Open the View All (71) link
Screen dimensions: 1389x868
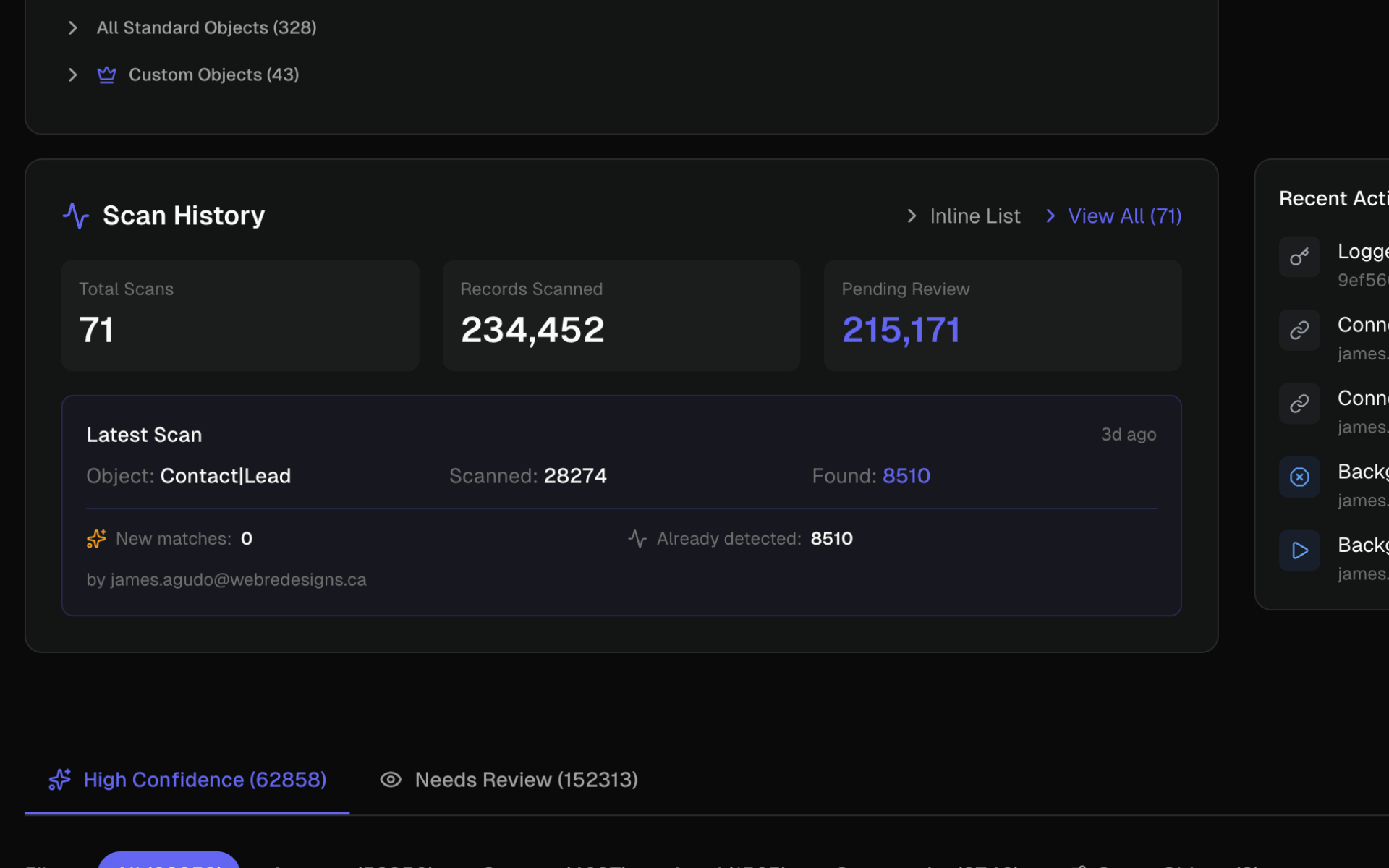(1124, 216)
